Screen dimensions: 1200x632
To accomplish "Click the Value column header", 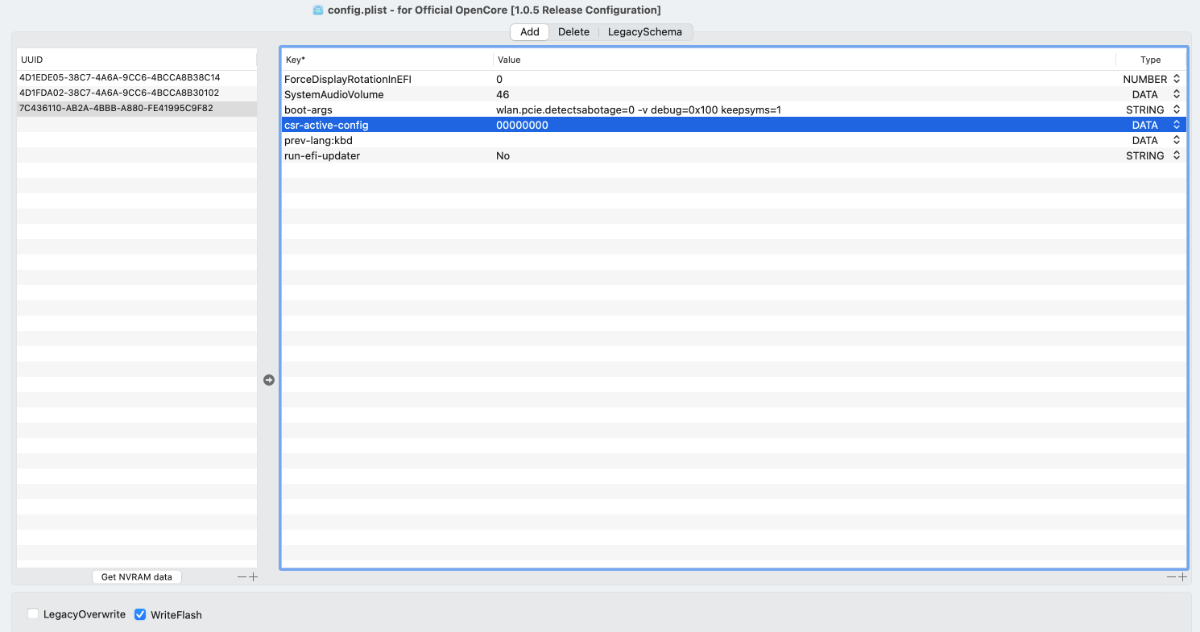I will point(804,60).
